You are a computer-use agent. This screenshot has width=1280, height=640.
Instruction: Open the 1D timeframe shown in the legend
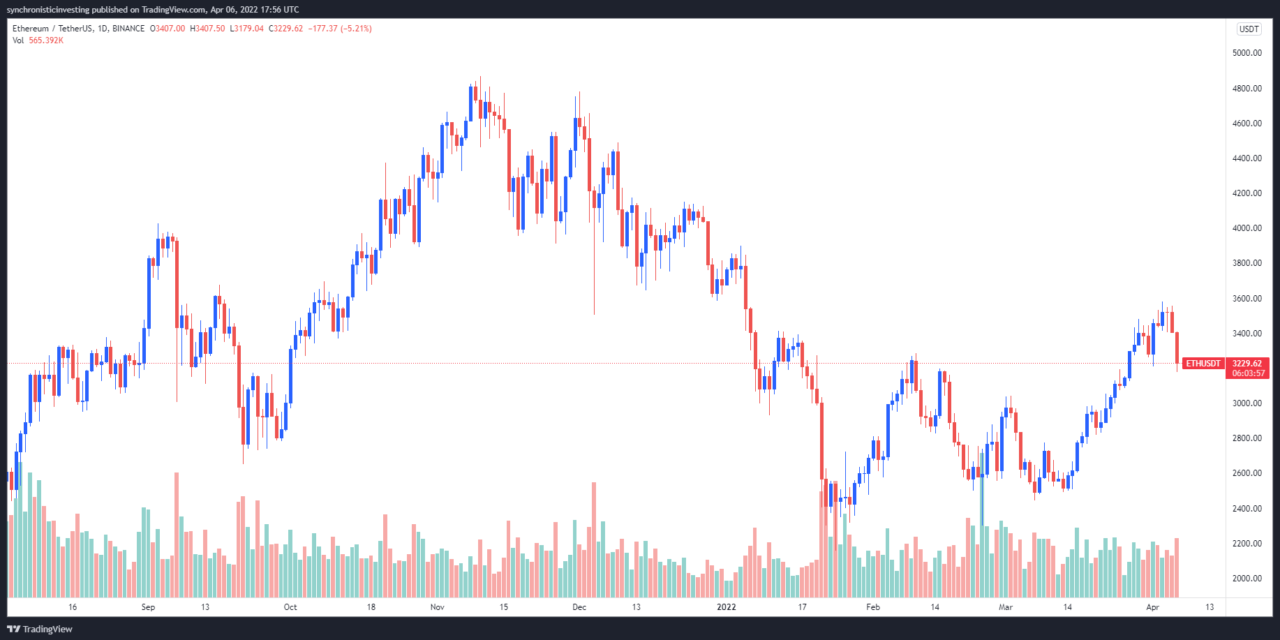tap(100, 29)
